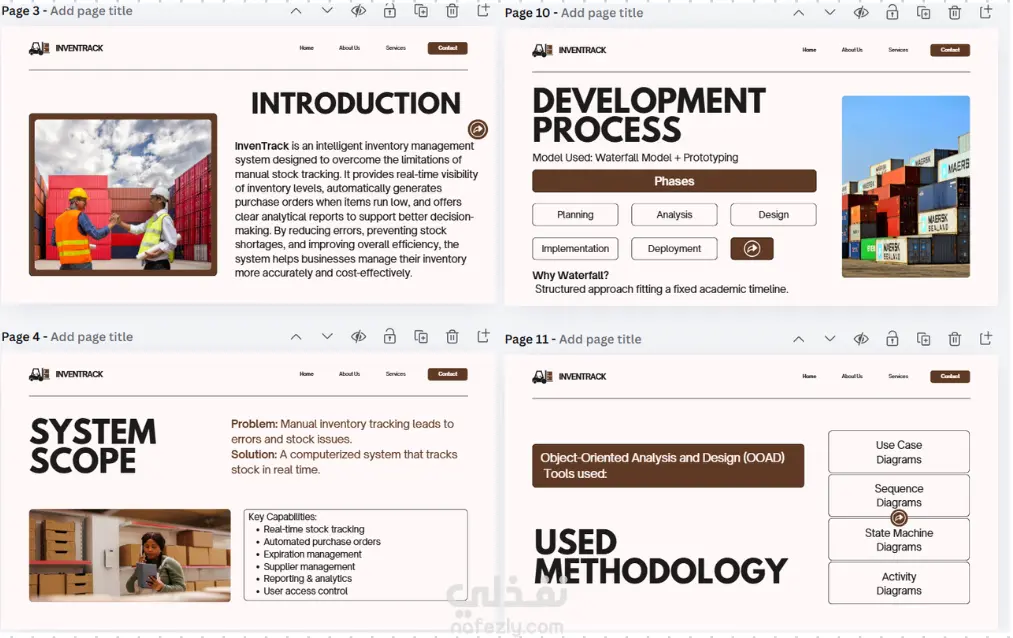Click brown arrow button in Phases grid

pyautogui.click(x=752, y=249)
